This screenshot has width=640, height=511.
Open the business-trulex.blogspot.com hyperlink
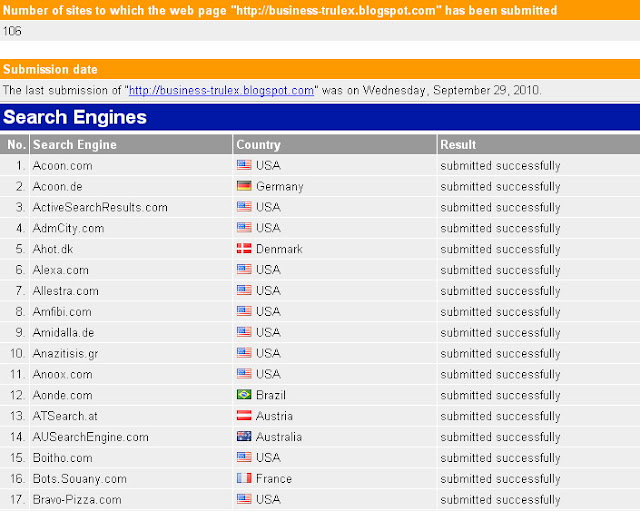[x=221, y=90]
